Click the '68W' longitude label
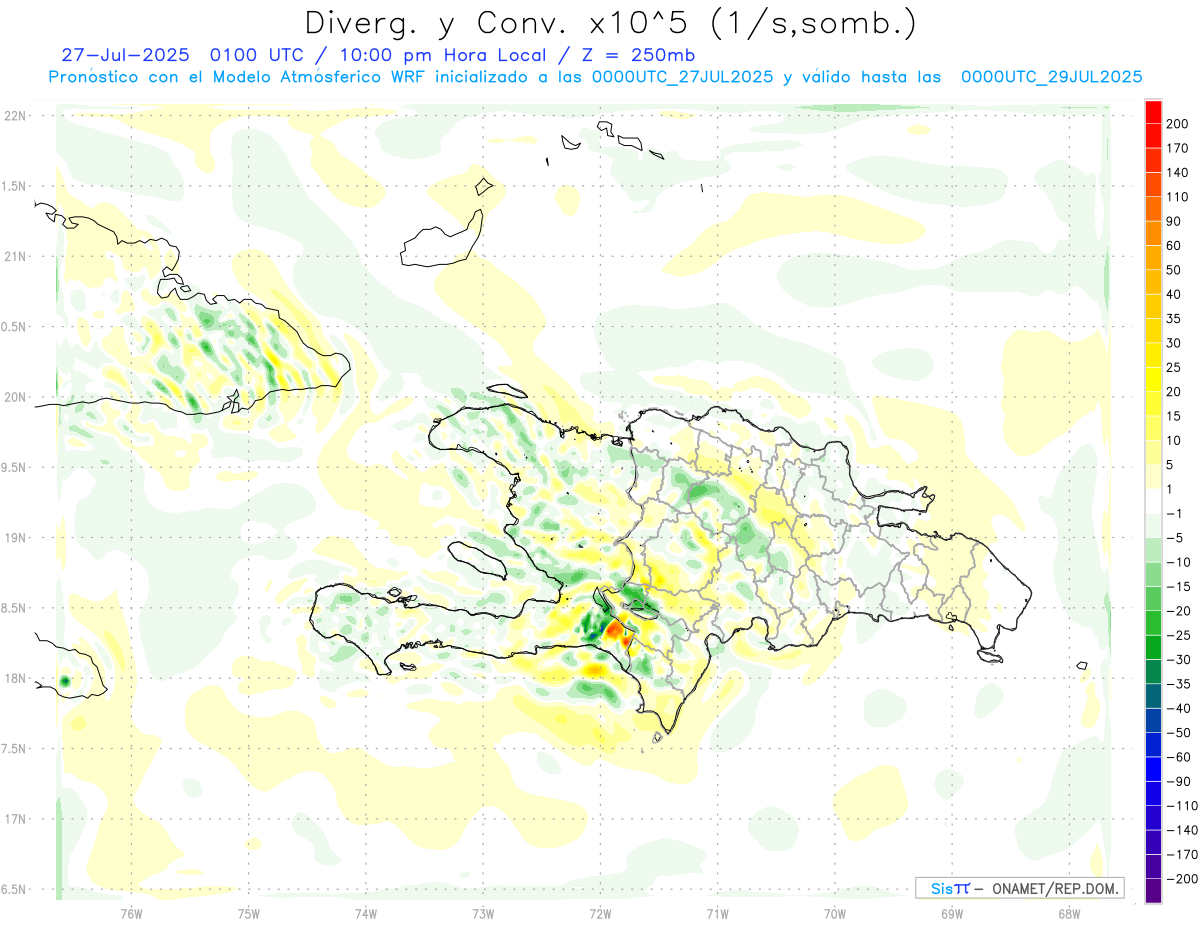Viewport: 1200px width, 927px height. point(1069,913)
